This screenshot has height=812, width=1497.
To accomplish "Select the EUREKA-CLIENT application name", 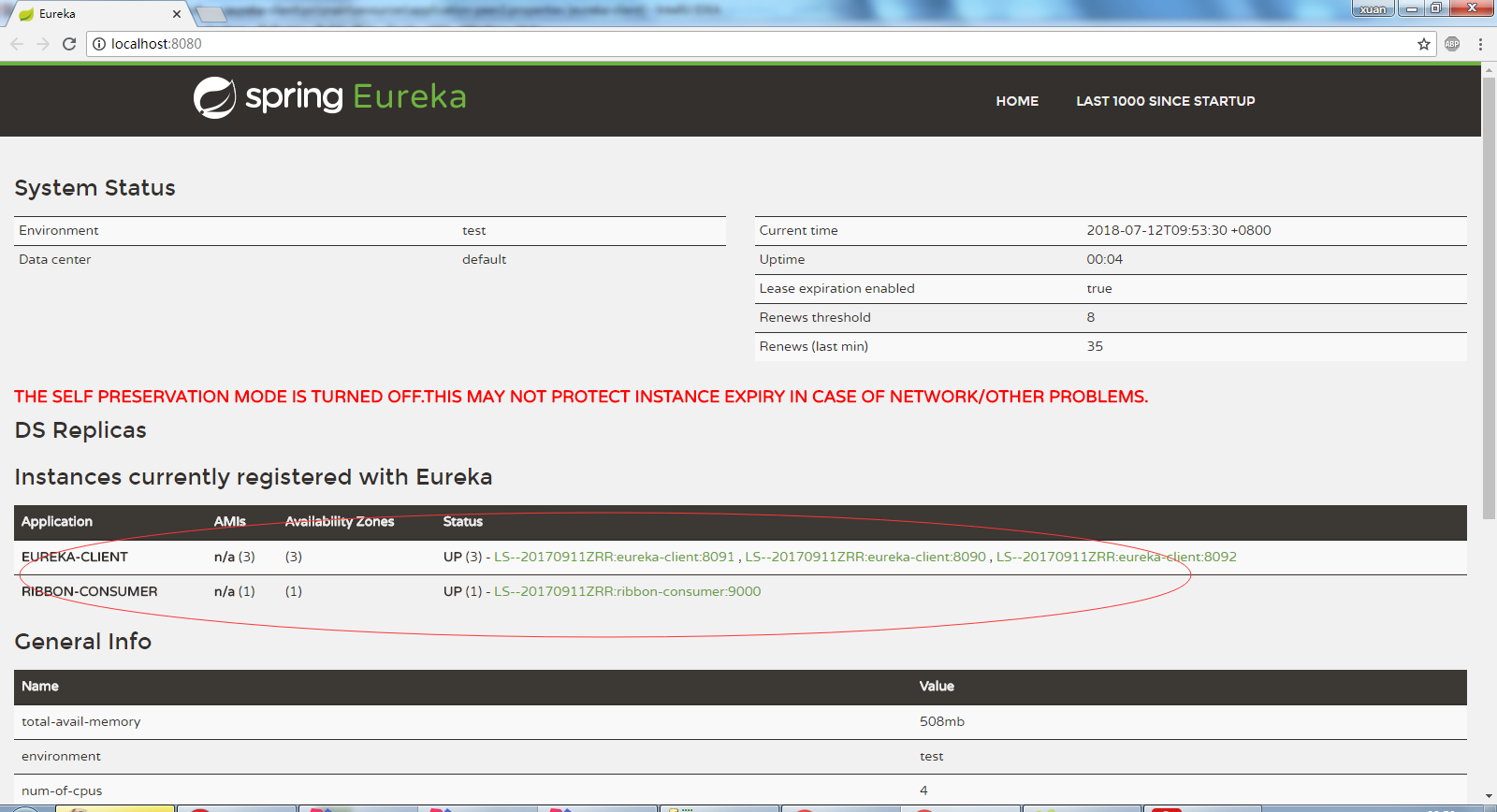I will pyautogui.click(x=75, y=557).
